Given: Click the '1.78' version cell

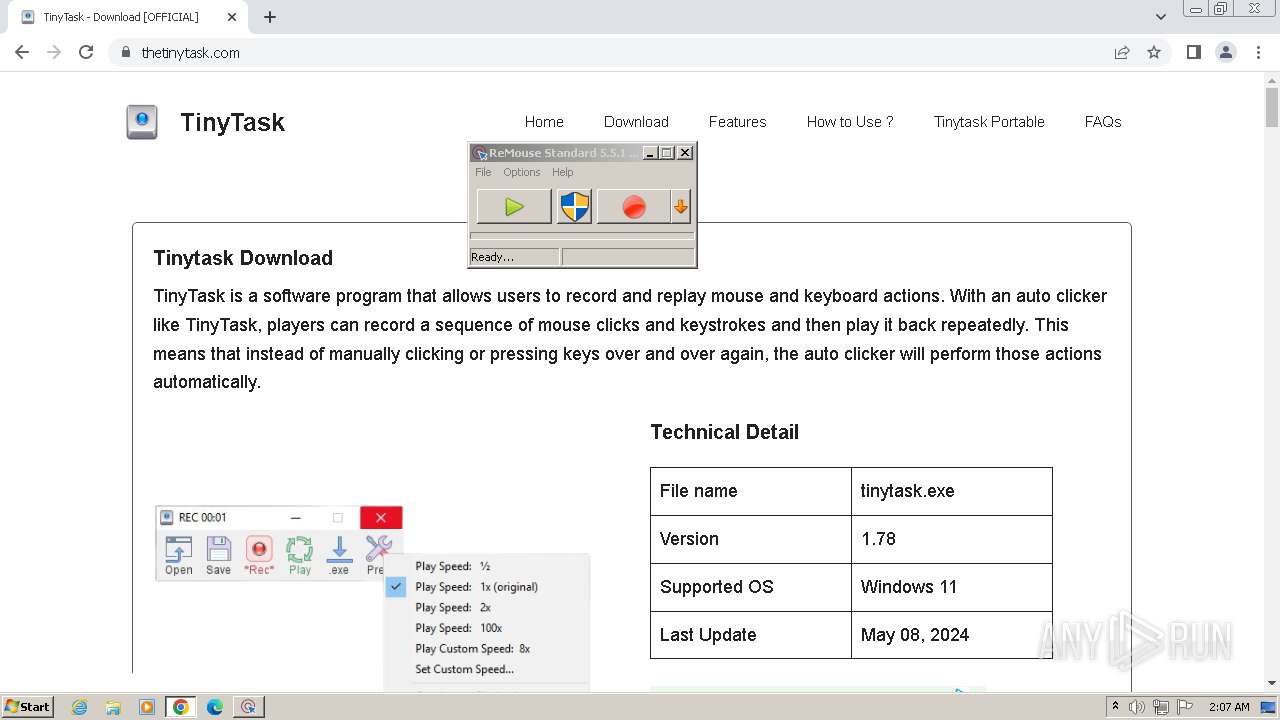Looking at the screenshot, I should click(952, 539).
